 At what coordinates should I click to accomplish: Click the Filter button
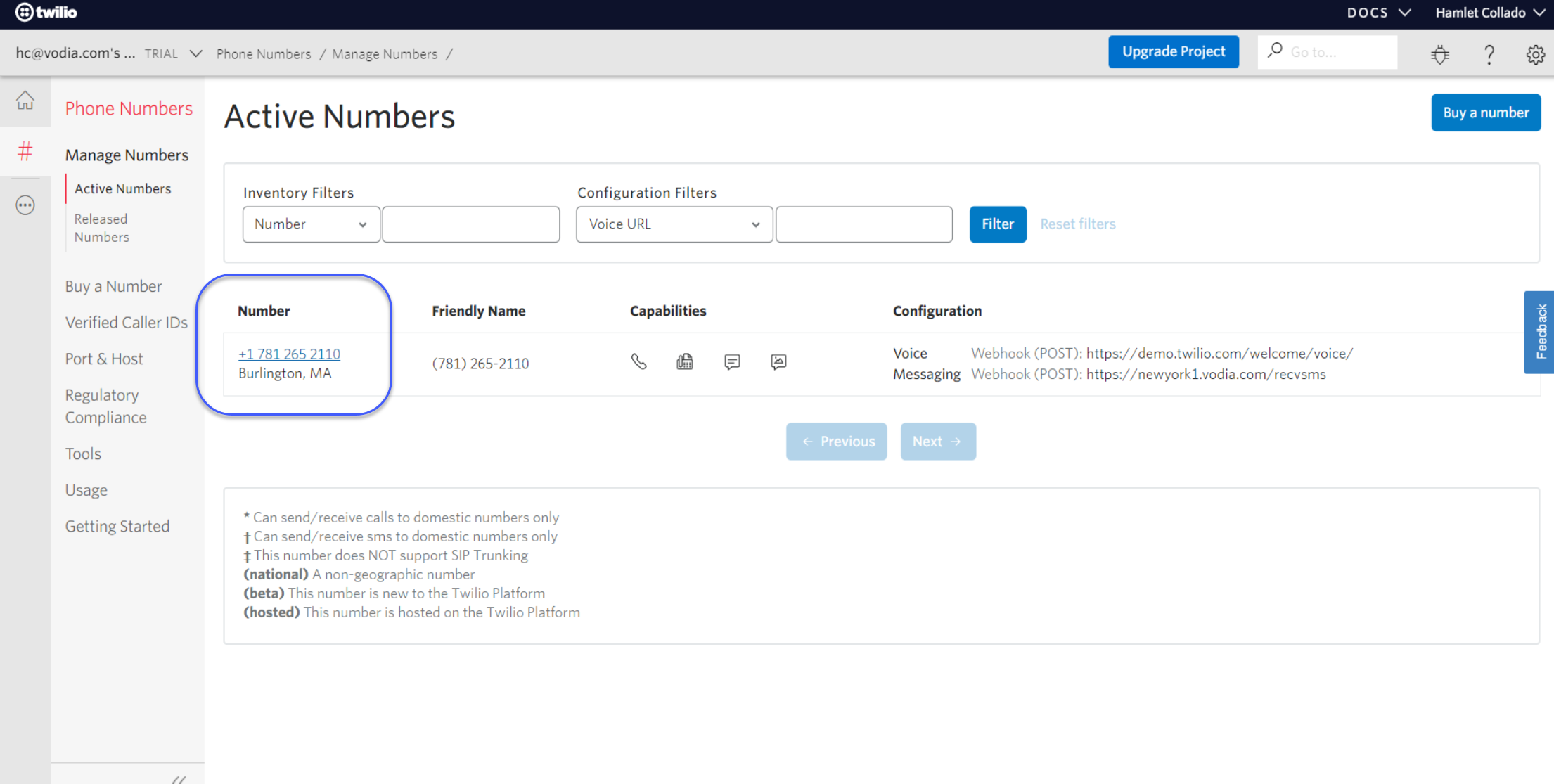[998, 224]
